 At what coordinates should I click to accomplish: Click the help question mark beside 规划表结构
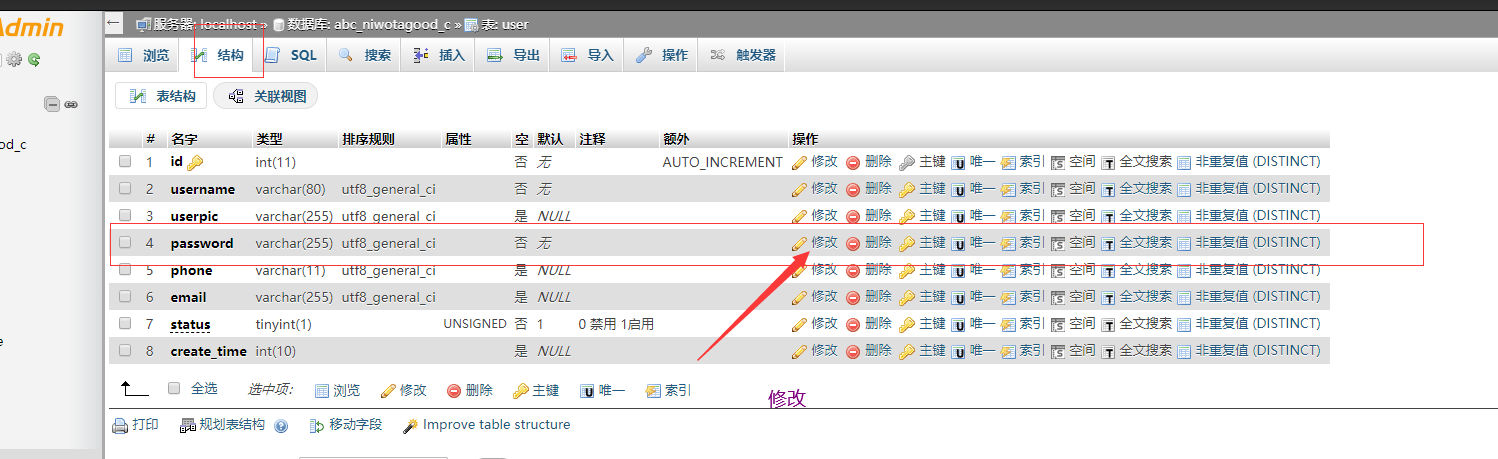pyautogui.click(x=281, y=426)
